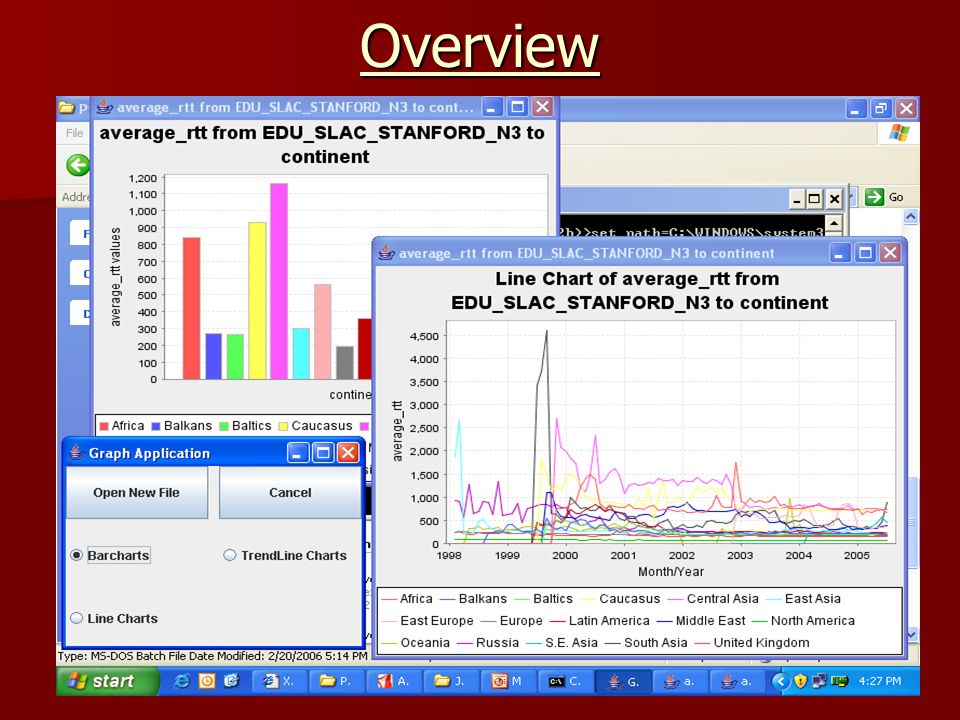Click 'United Kingdom' in the line chart legend
Screen dimensions: 960x720
[x=762, y=643]
